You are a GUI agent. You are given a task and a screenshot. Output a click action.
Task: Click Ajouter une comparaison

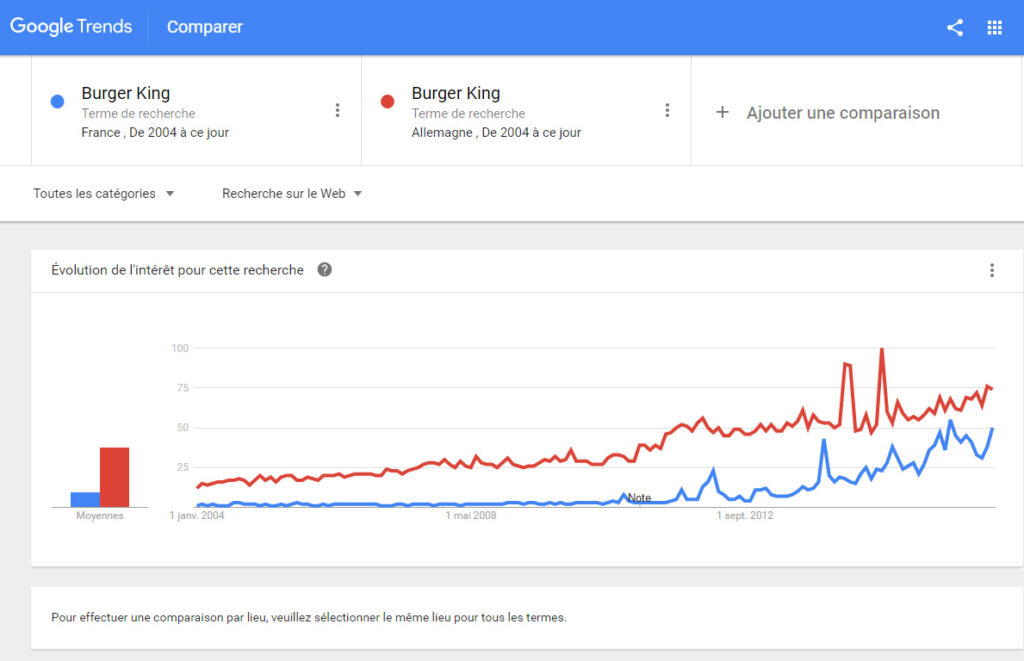[842, 113]
